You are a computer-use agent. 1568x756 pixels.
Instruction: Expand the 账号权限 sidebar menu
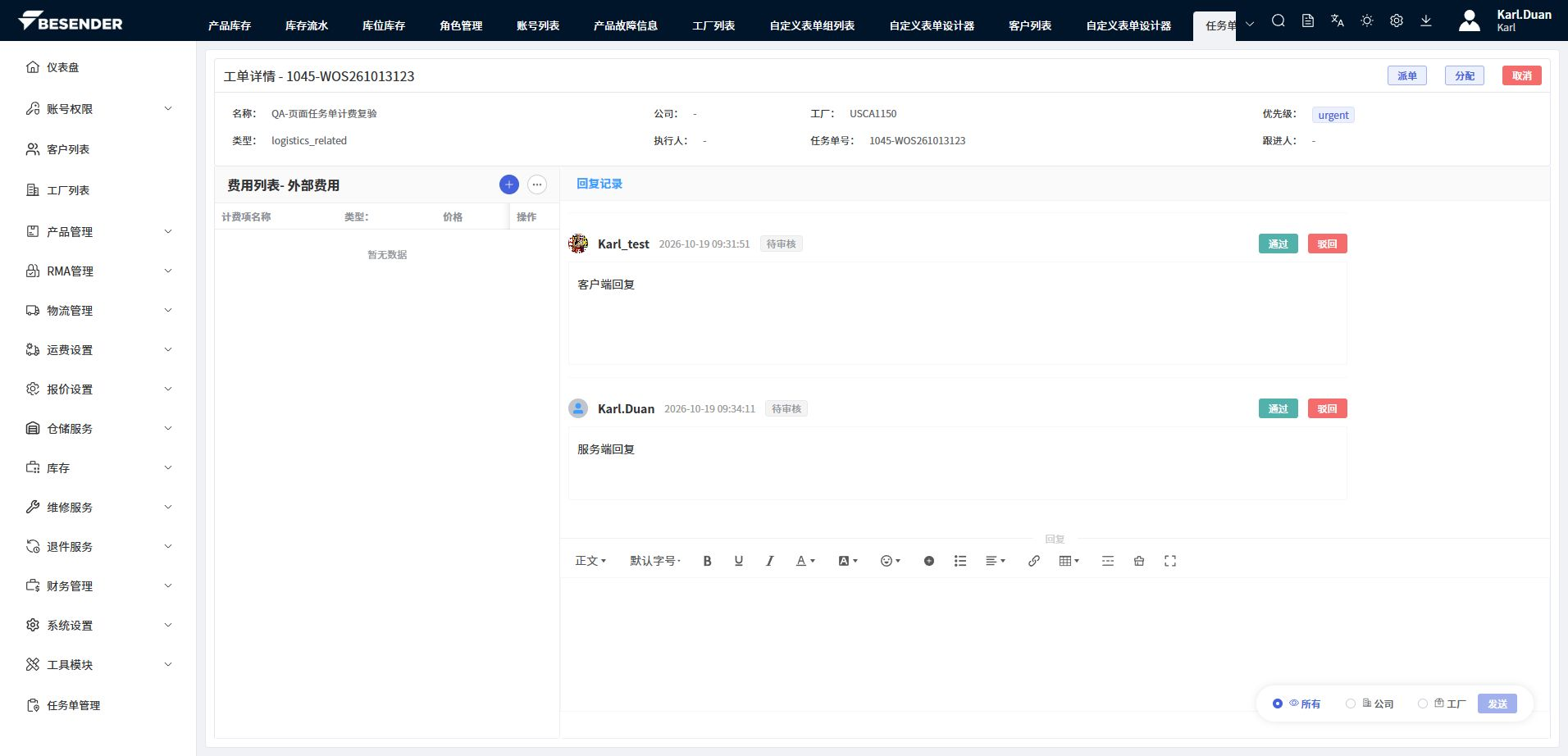pos(98,108)
